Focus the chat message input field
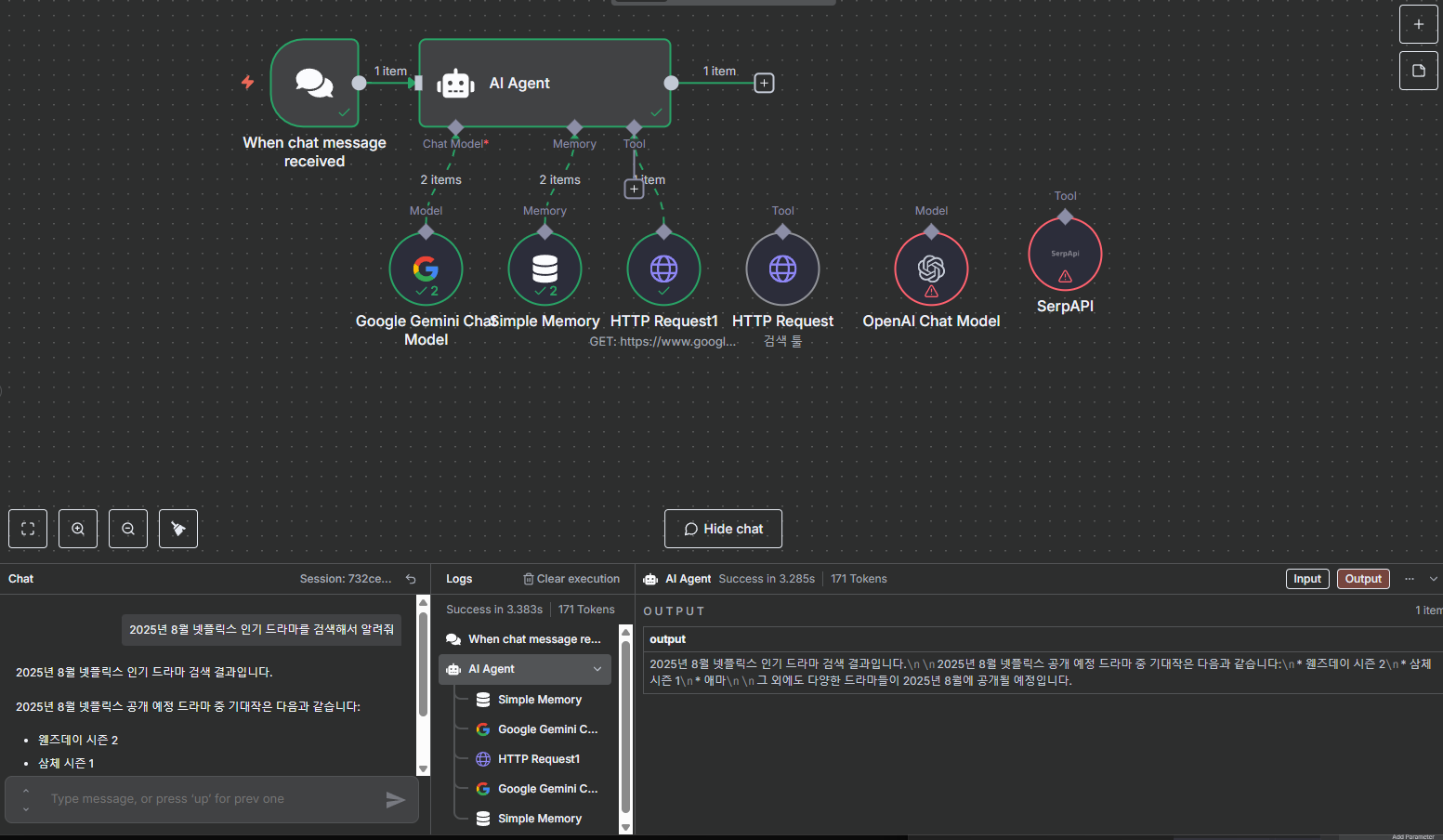 [x=212, y=799]
